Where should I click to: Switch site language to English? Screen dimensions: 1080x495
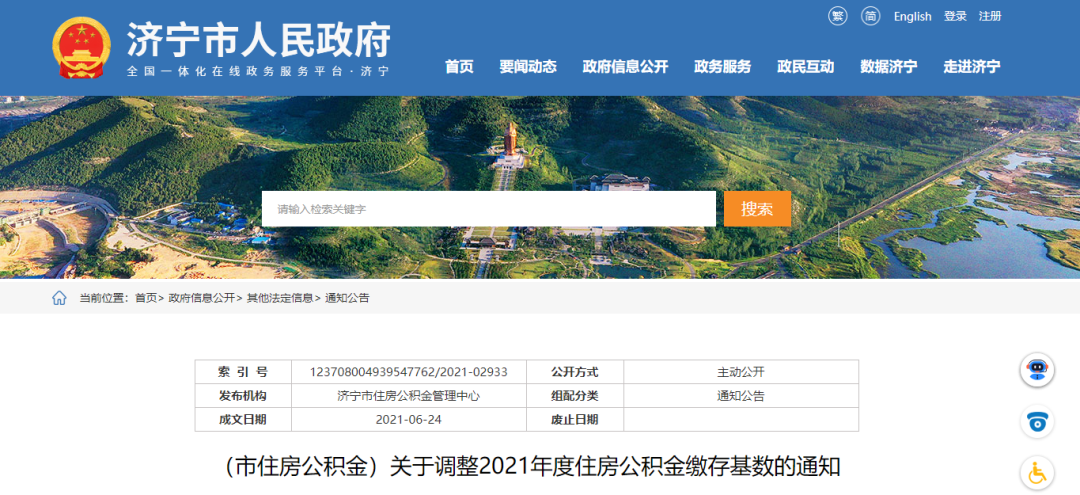(x=912, y=17)
